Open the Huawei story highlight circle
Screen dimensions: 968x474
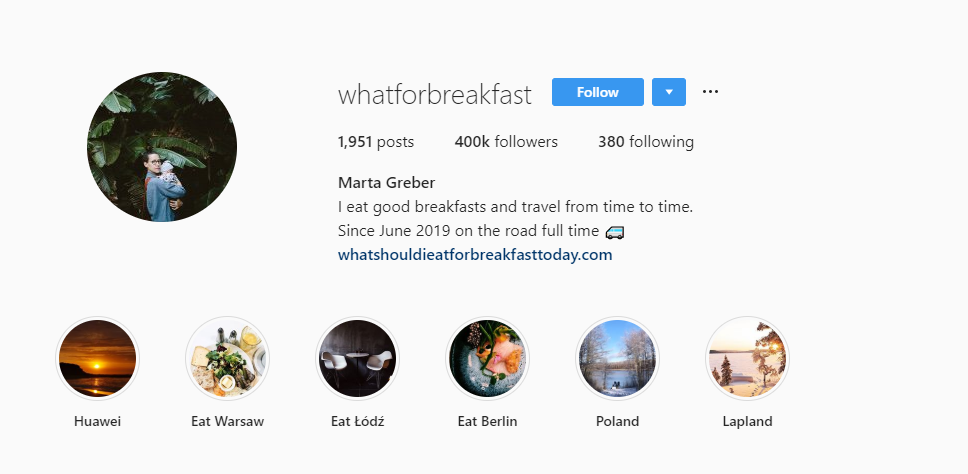pos(97,358)
